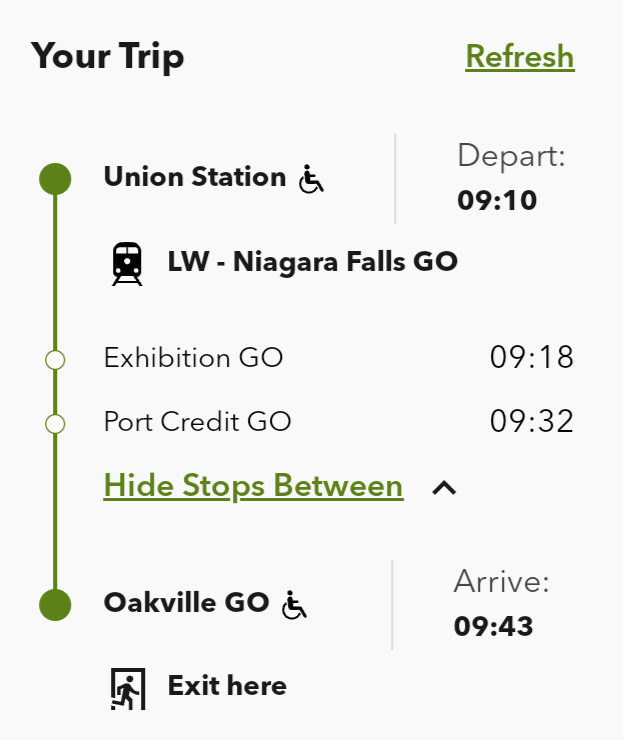Click the 09:10 departure time

[x=497, y=201]
